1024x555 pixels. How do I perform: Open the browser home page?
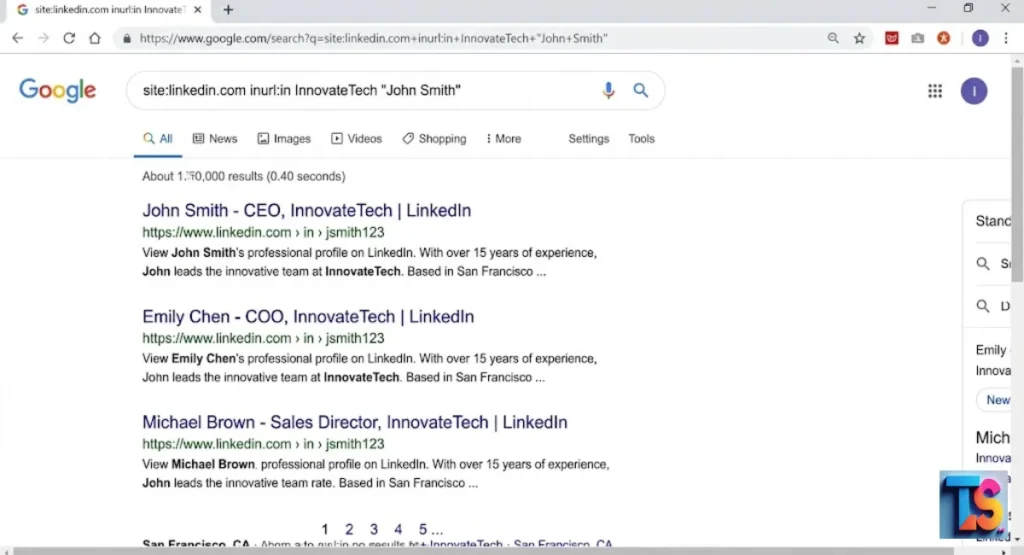pyautogui.click(x=95, y=38)
